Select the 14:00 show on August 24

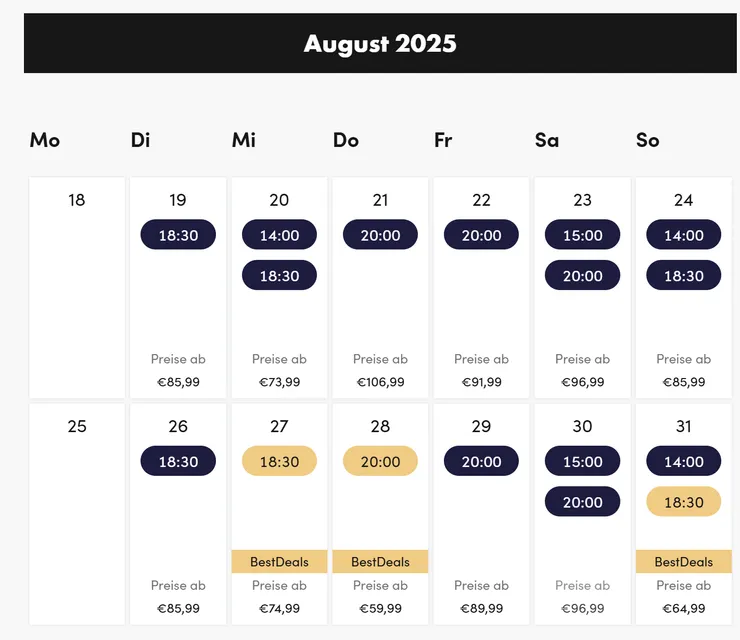(x=683, y=235)
